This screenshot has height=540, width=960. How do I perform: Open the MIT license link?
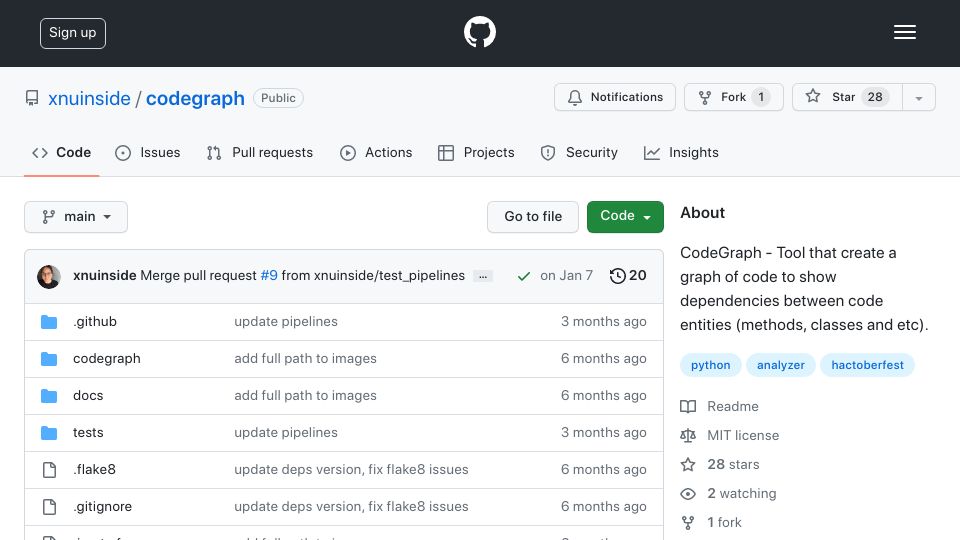click(x=730, y=435)
